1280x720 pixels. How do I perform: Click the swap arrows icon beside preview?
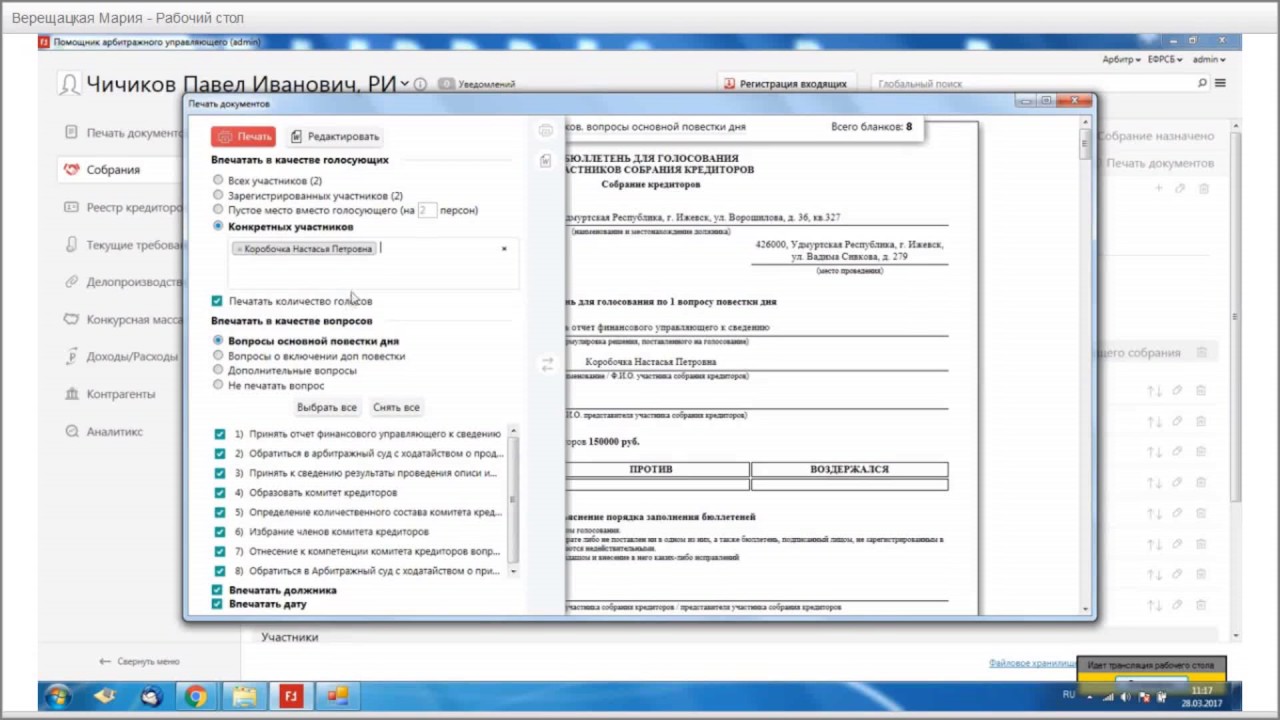(547, 365)
